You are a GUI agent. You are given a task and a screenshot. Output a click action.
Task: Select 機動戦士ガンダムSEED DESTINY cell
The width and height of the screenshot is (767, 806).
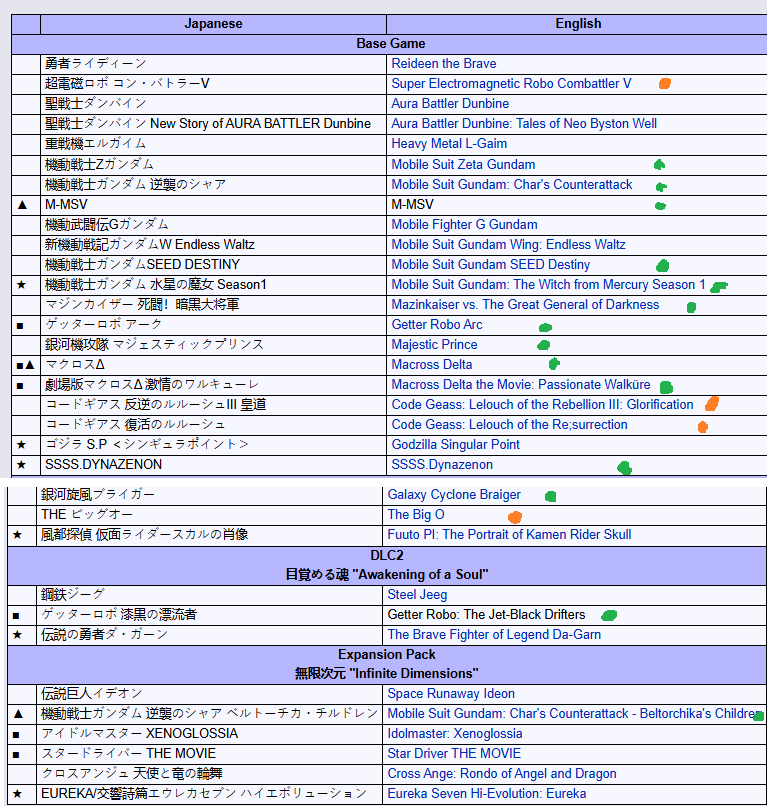(x=213, y=265)
